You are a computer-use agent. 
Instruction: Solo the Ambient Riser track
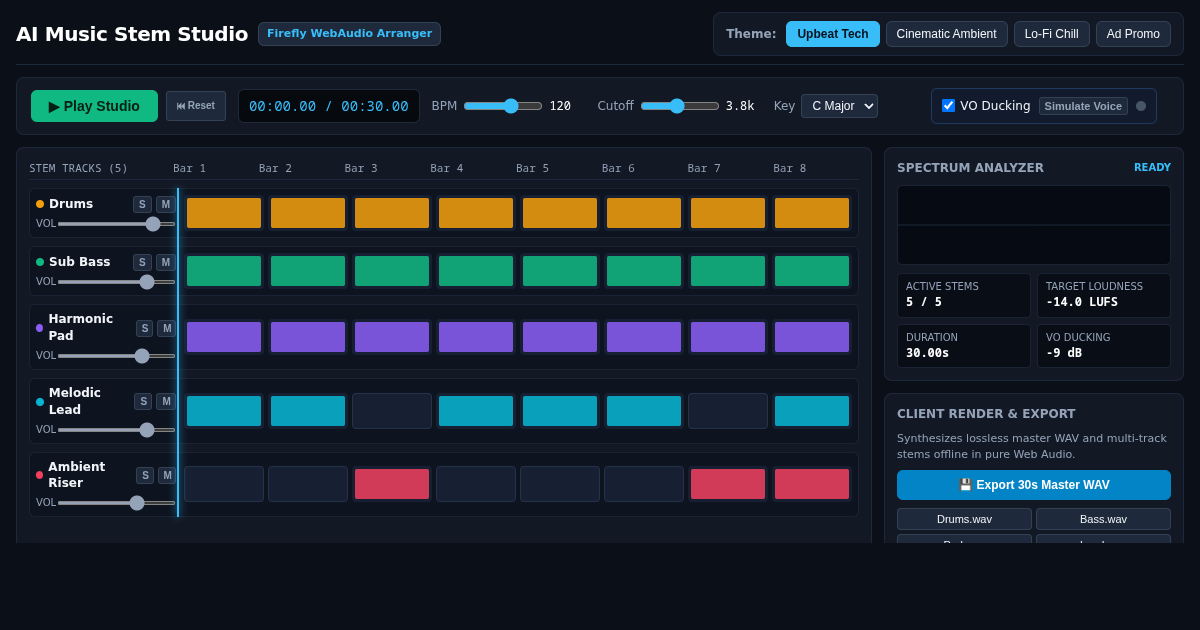coord(145,476)
